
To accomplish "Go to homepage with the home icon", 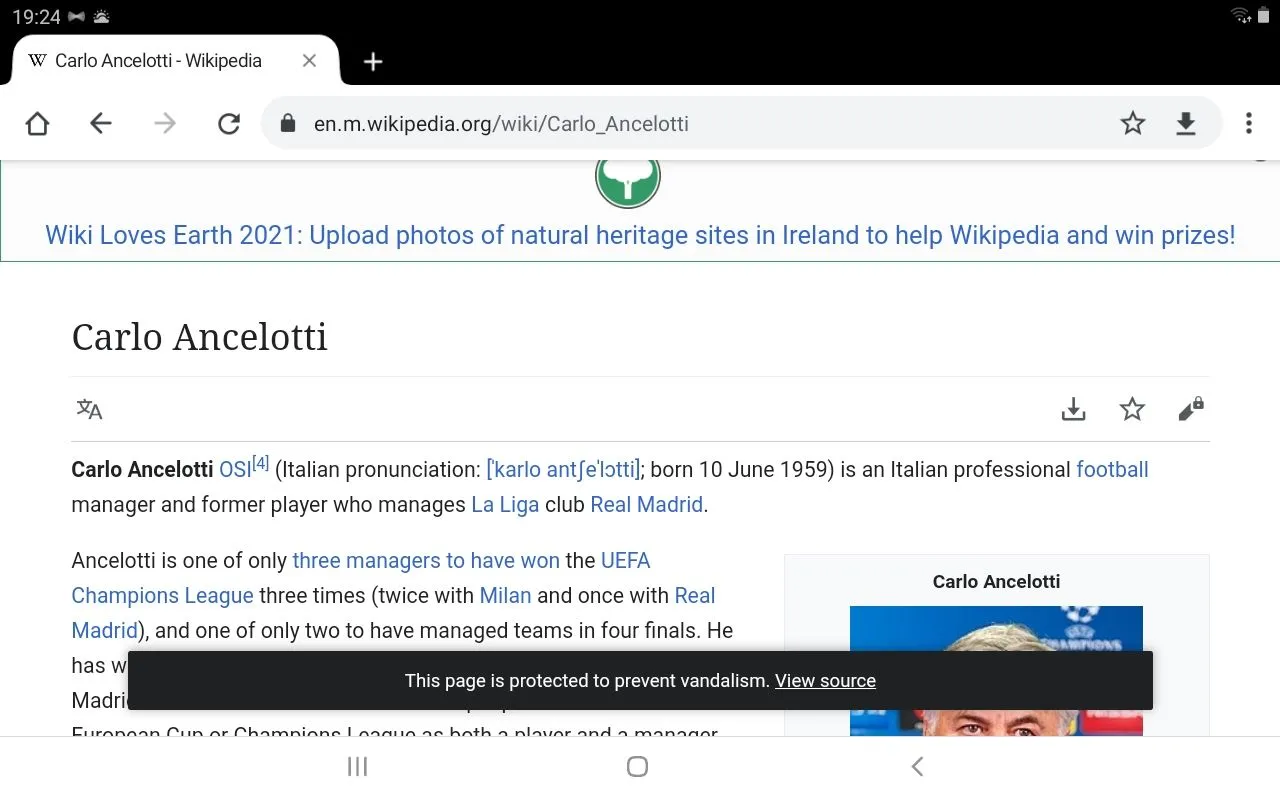I will click(37, 123).
